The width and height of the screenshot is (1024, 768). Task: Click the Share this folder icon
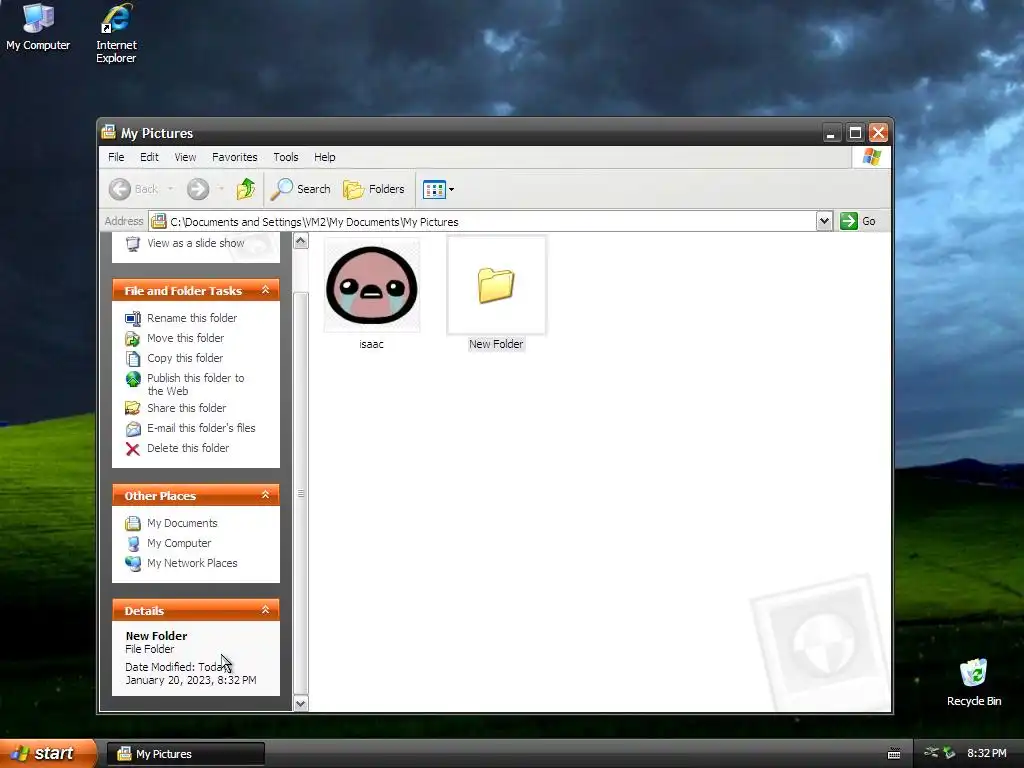point(133,409)
